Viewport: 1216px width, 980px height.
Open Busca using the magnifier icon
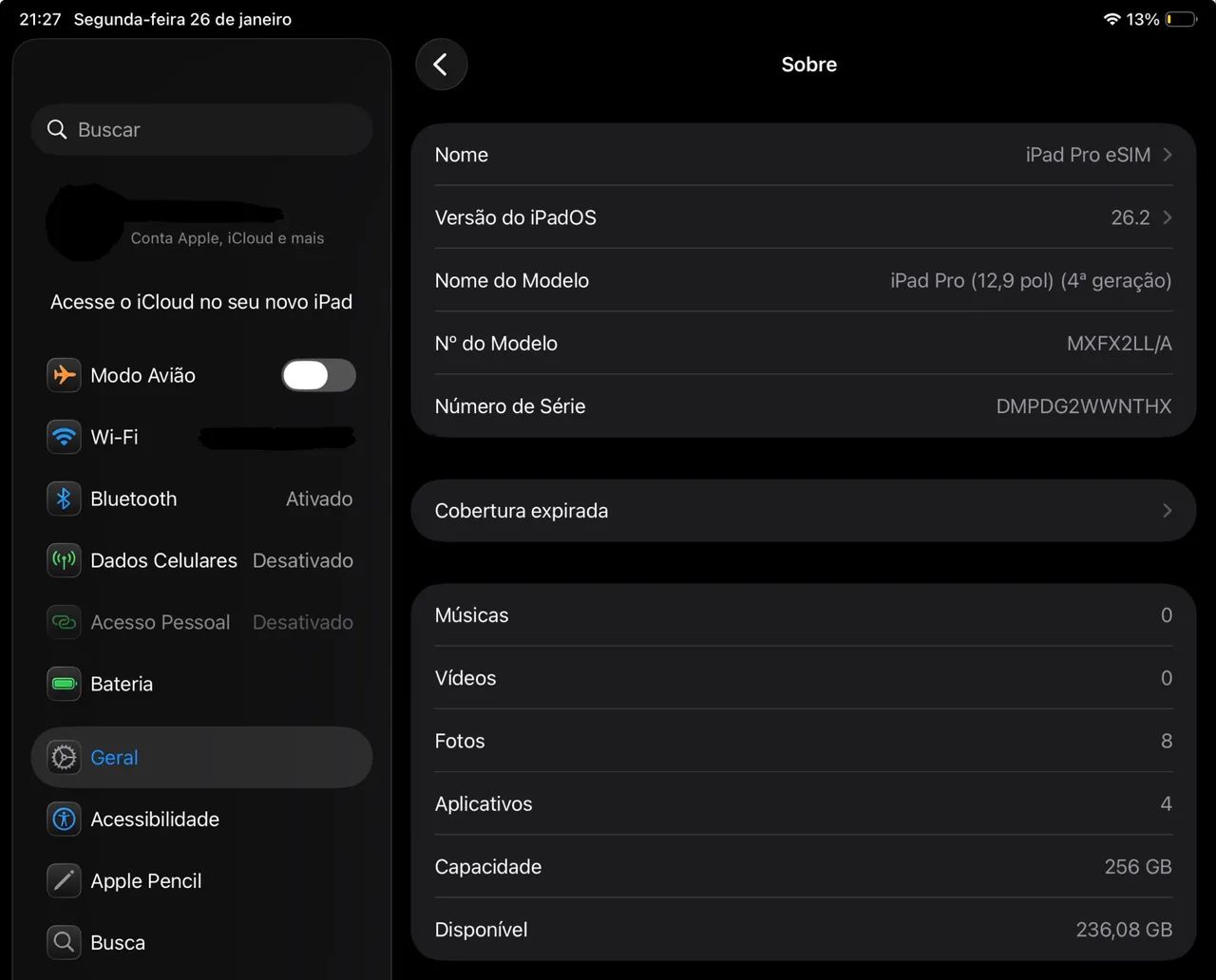pyautogui.click(x=64, y=942)
